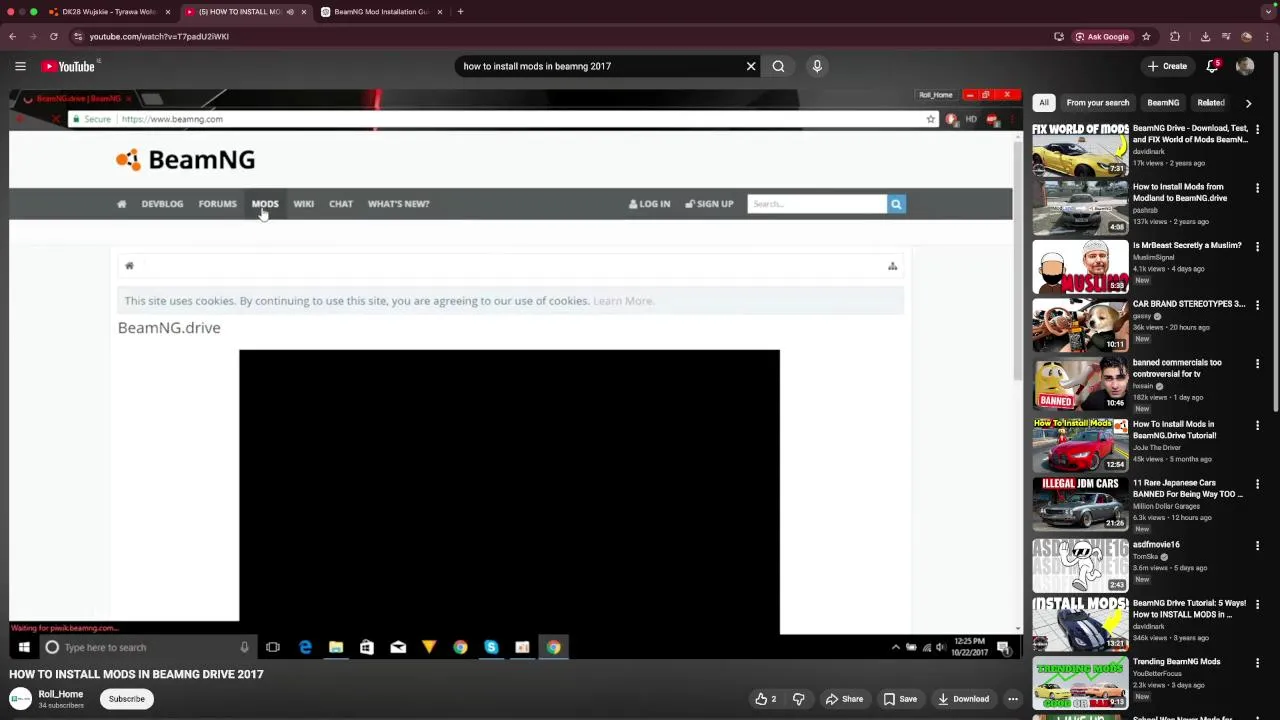Expand tab search dropdown chevron
This screenshot has height=720, width=1280.
point(1268,12)
